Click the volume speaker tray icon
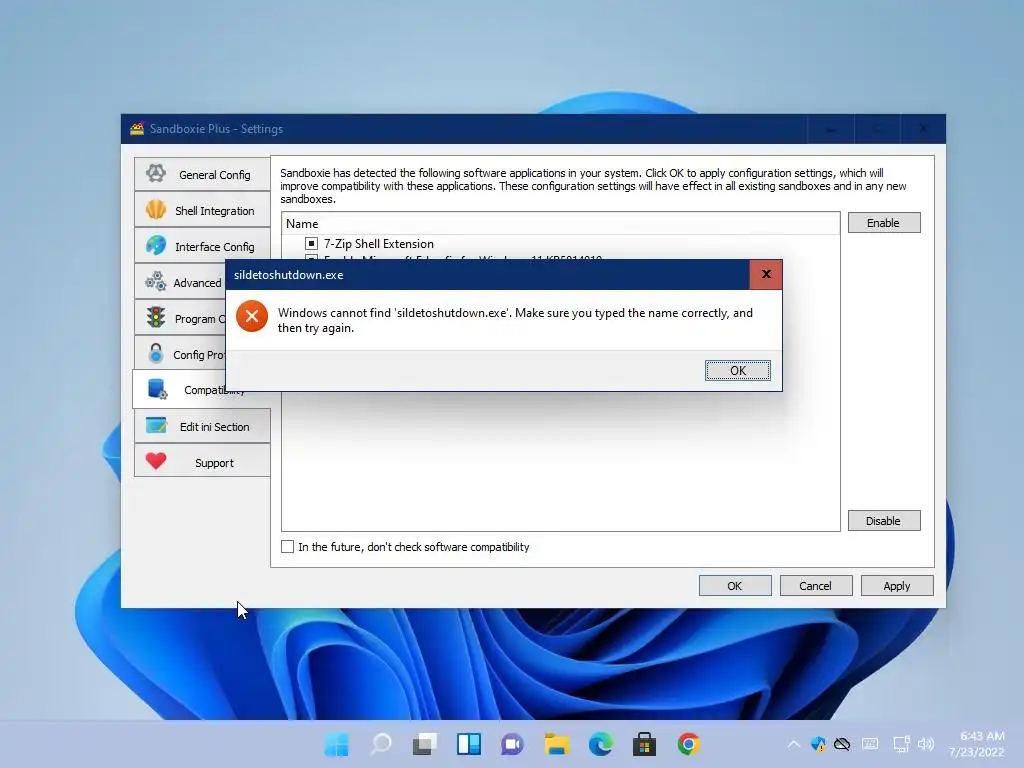The width and height of the screenshot is (1024, 768). pos(925,744)
